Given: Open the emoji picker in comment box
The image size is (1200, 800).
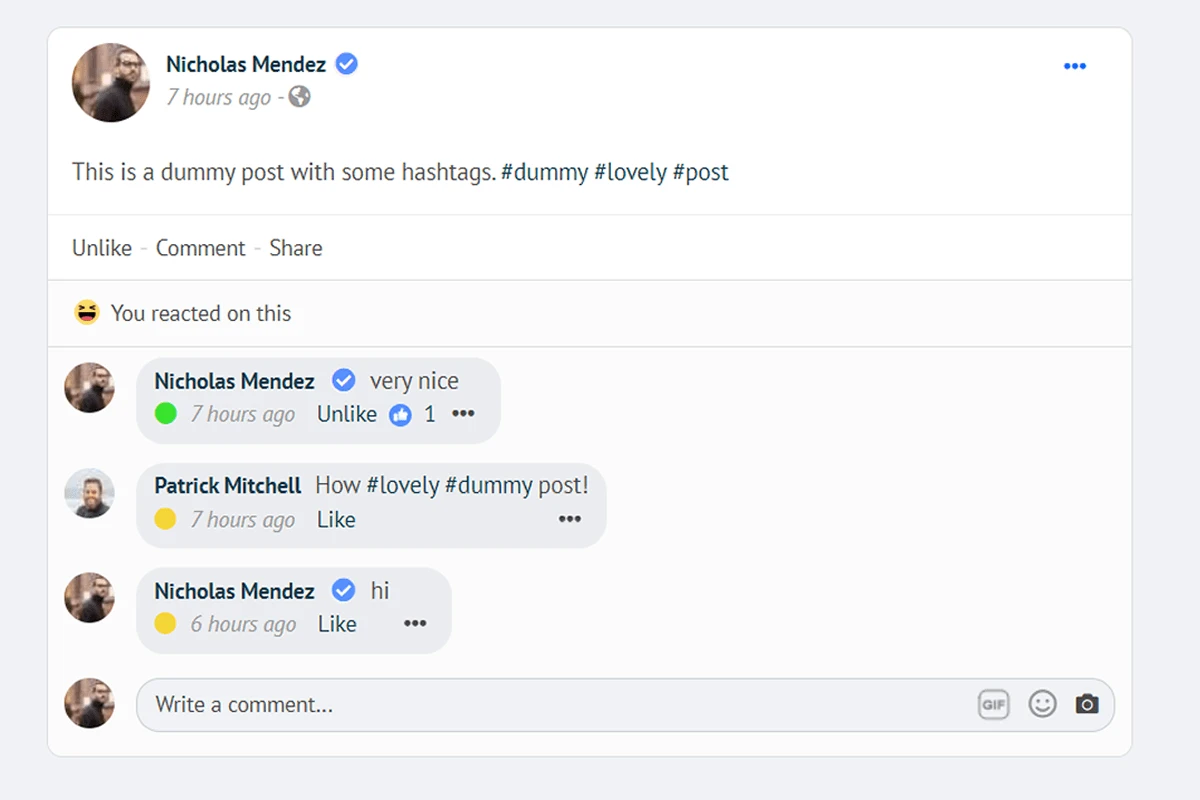Looking at the screenshot, I should [x=1042, y=705].
